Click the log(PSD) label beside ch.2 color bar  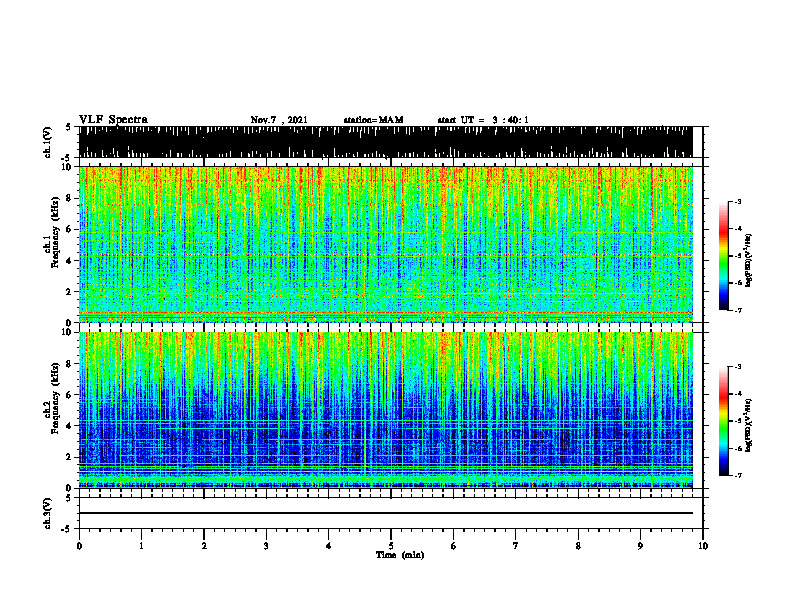tap(749, 425)
